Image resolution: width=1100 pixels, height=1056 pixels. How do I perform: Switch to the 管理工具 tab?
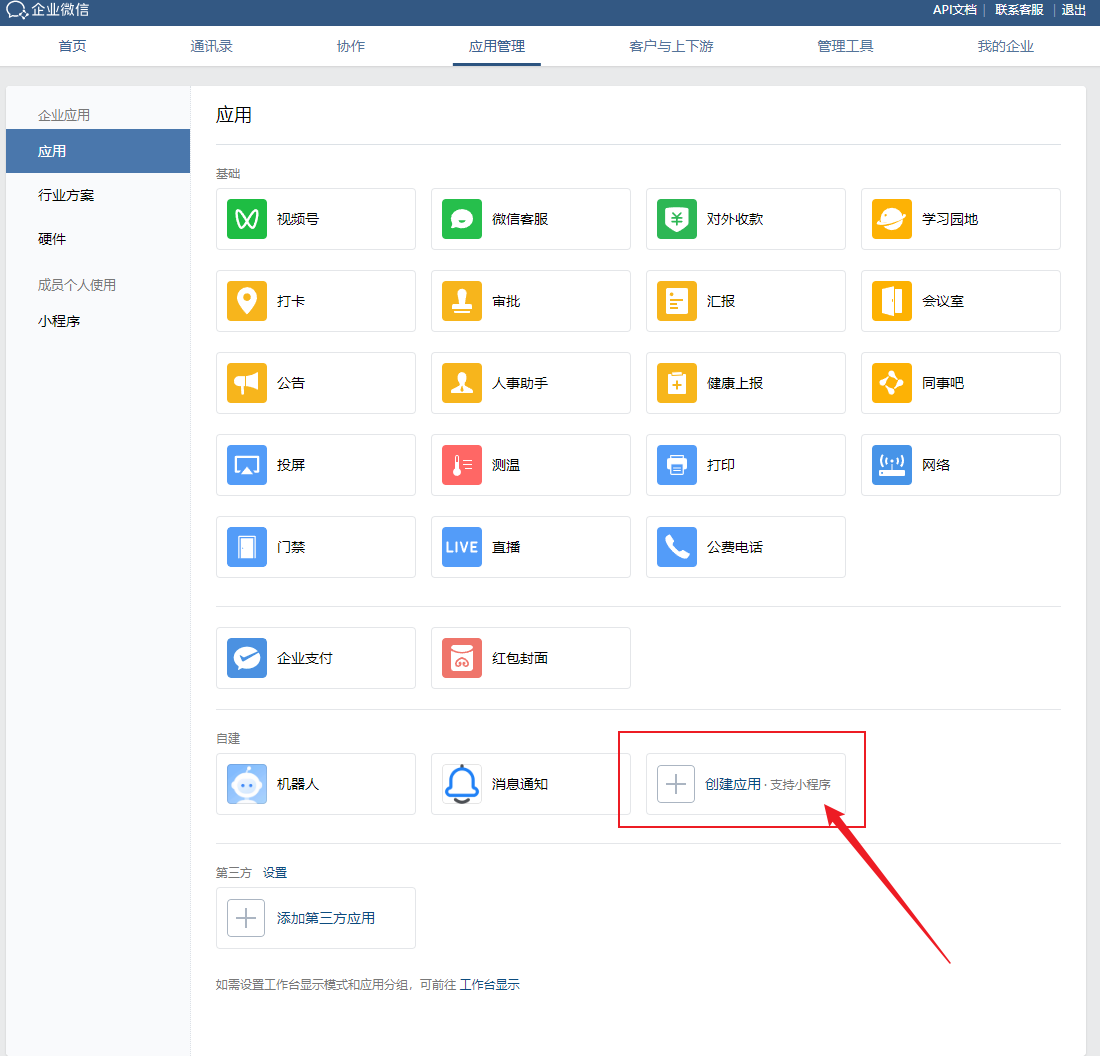845,46
